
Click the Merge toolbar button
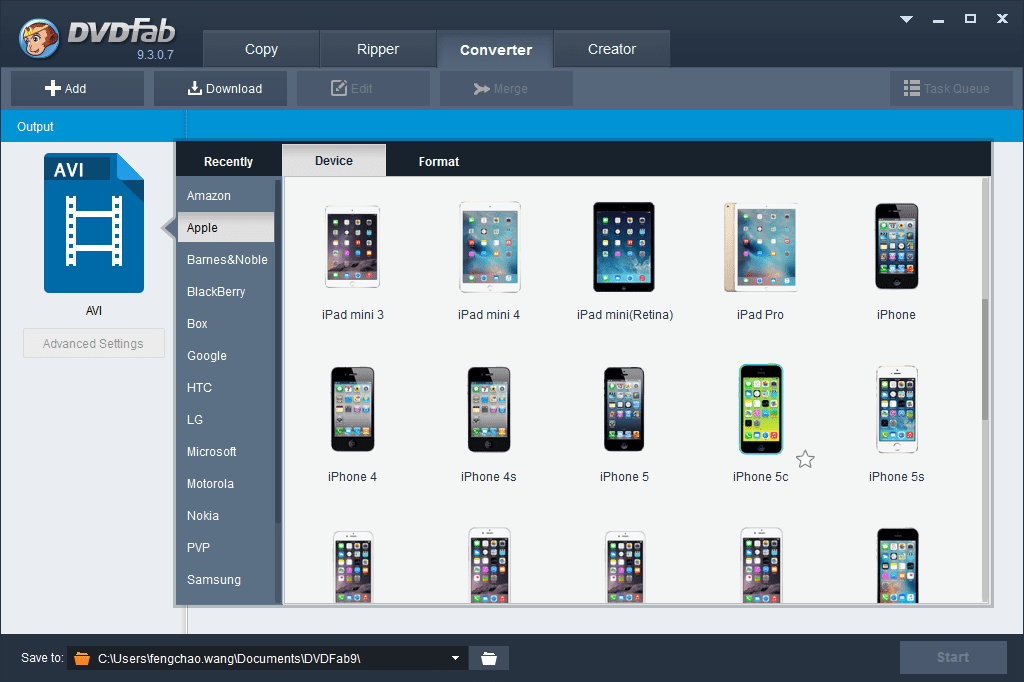(x=506, y=89)
